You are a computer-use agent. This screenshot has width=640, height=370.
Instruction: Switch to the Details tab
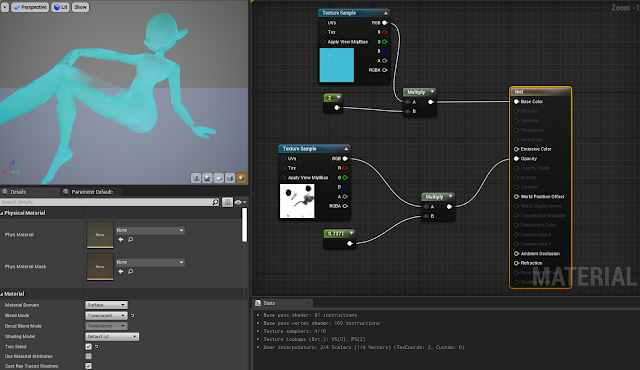coord(18,192)
